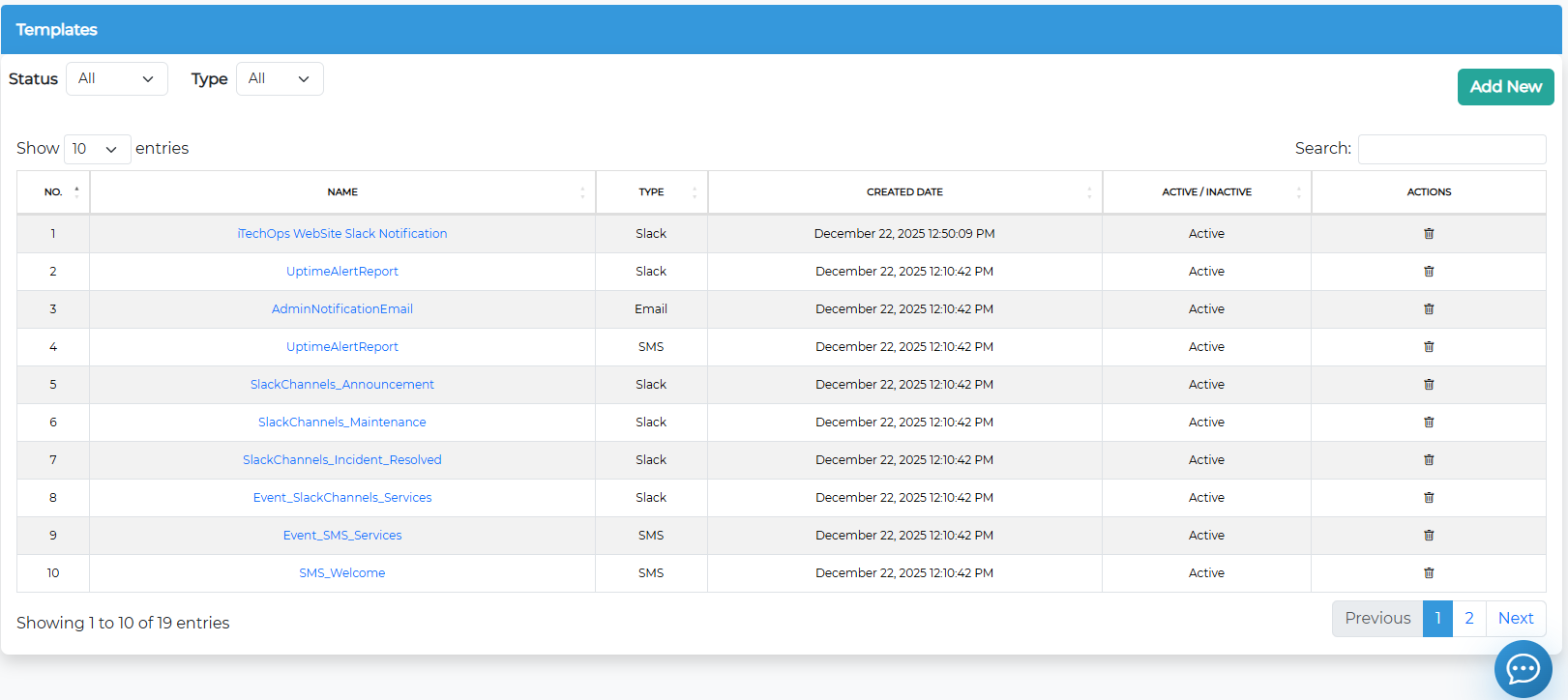Open Event_SlackChannels_Services template link
This screenshot has height=700, width=1568.
tap(342, 498)
